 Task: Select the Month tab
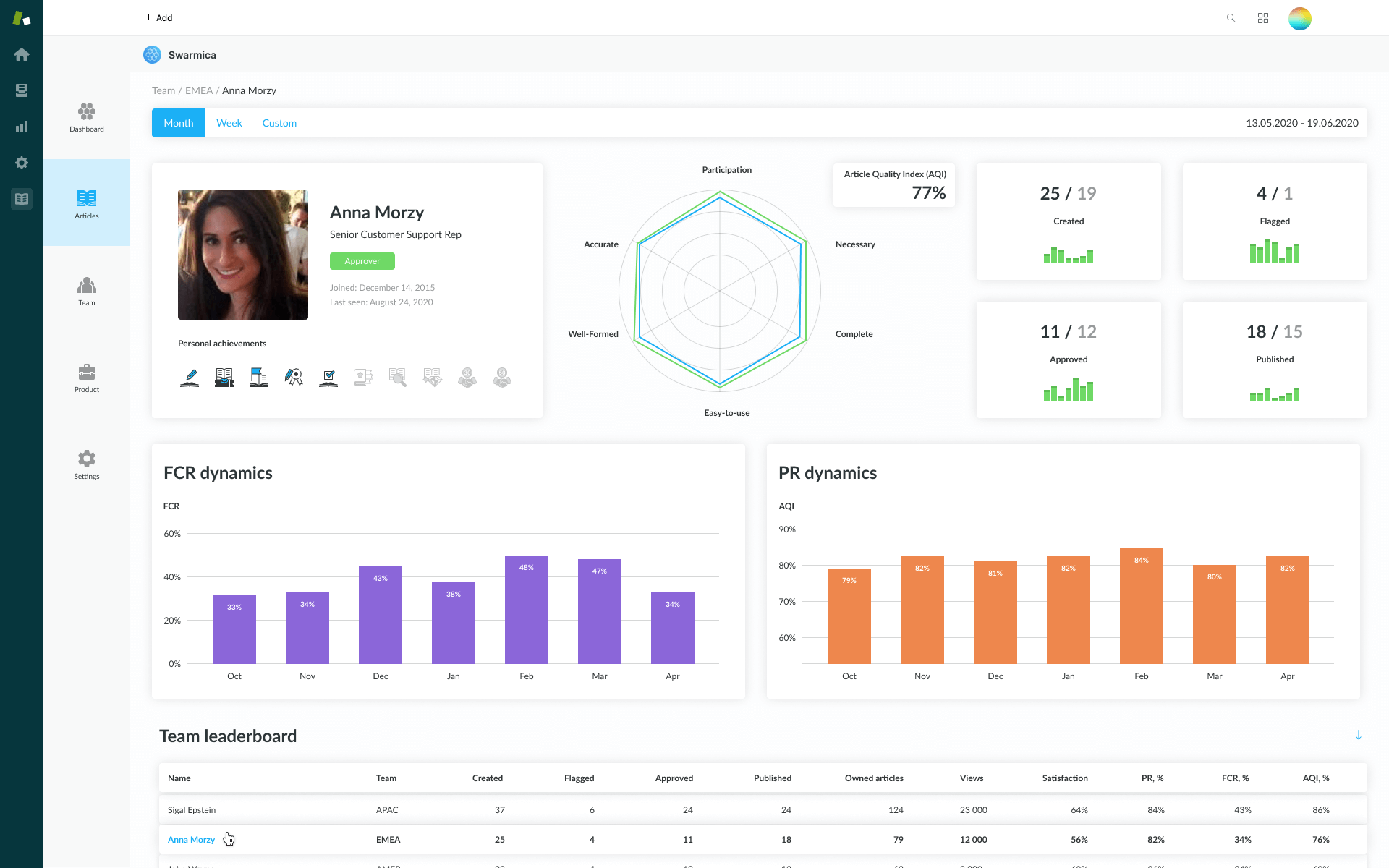179,123
